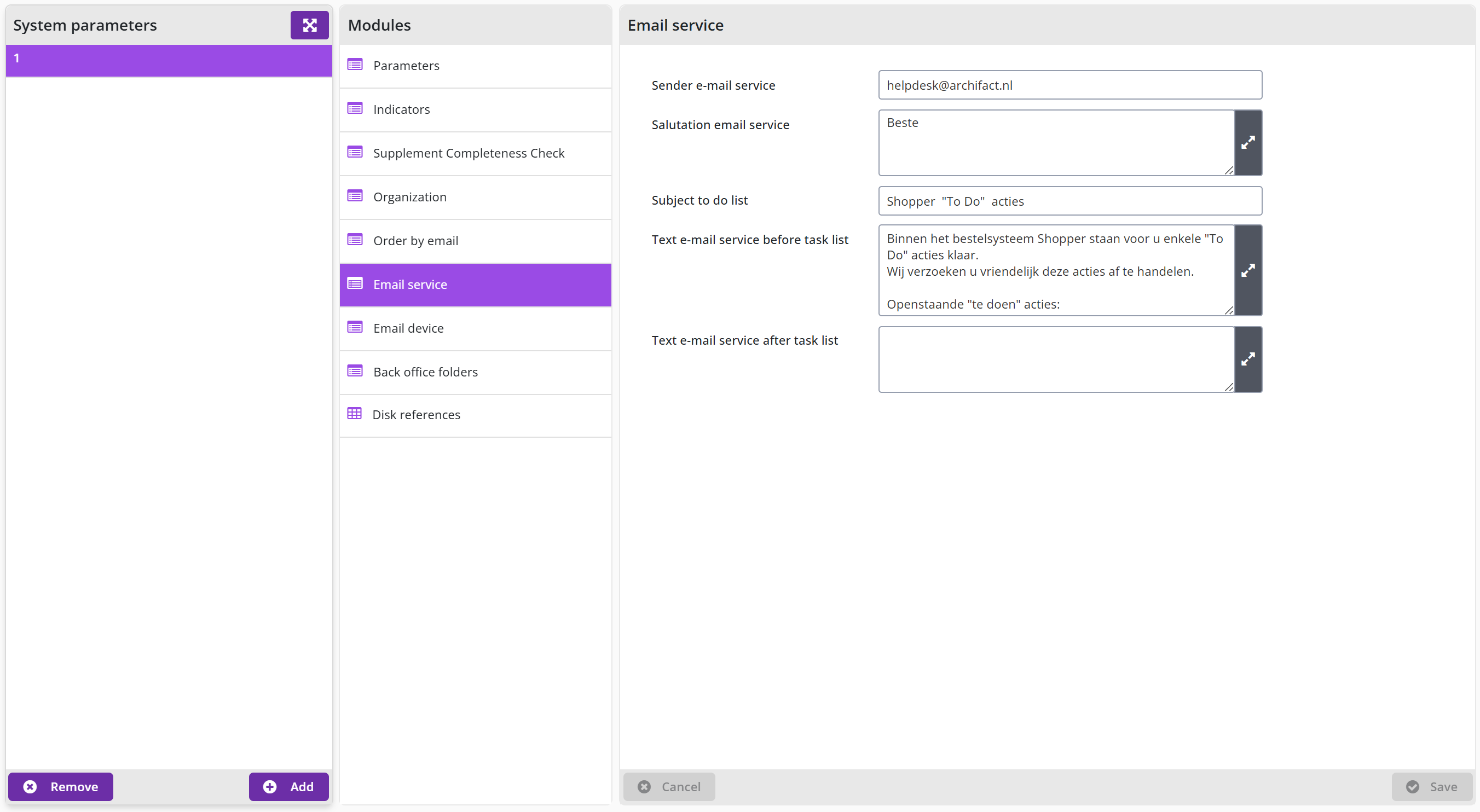Click the Disk references table icon
The width and height of the screenshot is (1480, 812).
pyautogui.click(x=355, y=414)
